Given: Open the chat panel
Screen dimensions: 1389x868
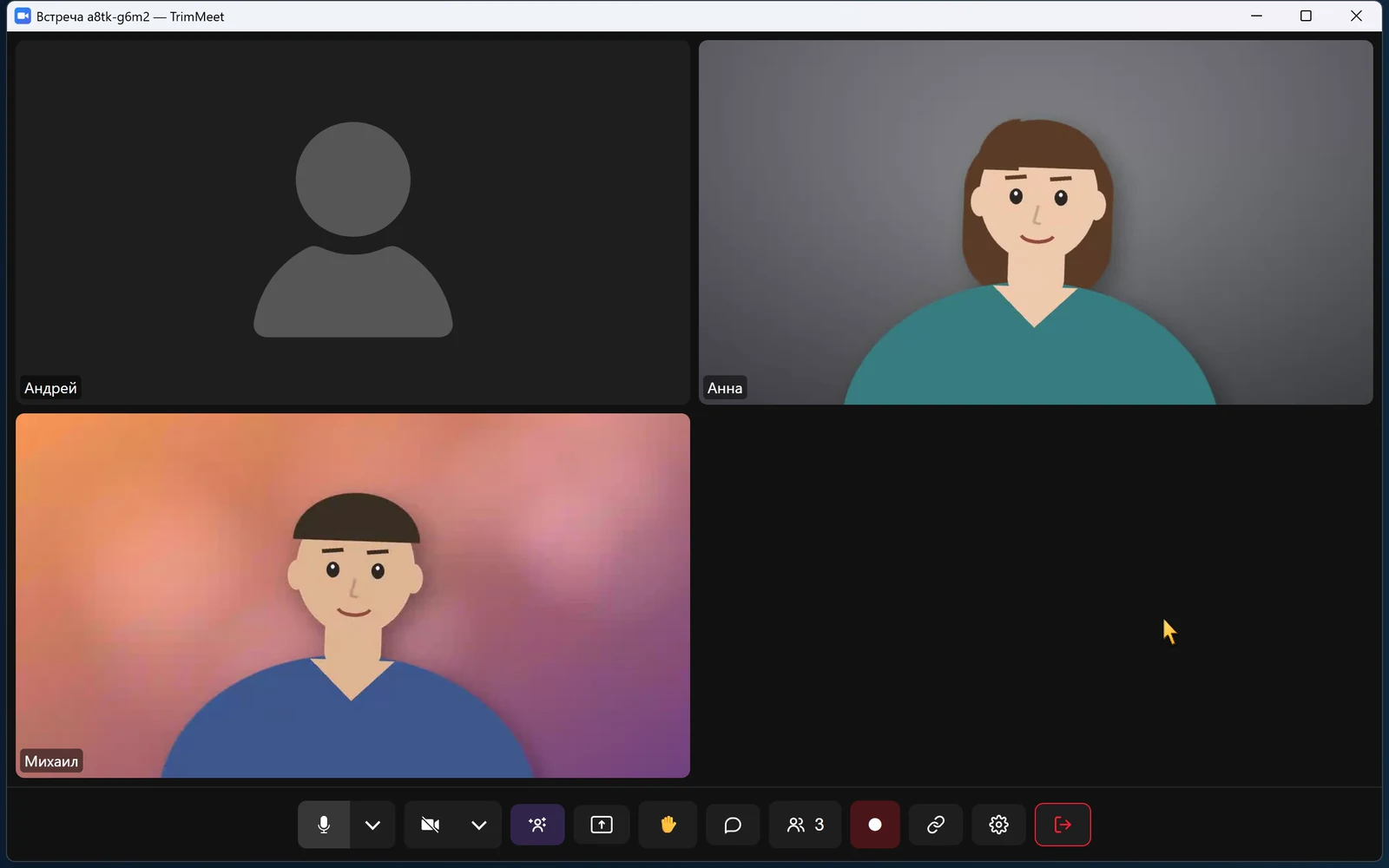Looking at the screenshot, I should (733, 825).
